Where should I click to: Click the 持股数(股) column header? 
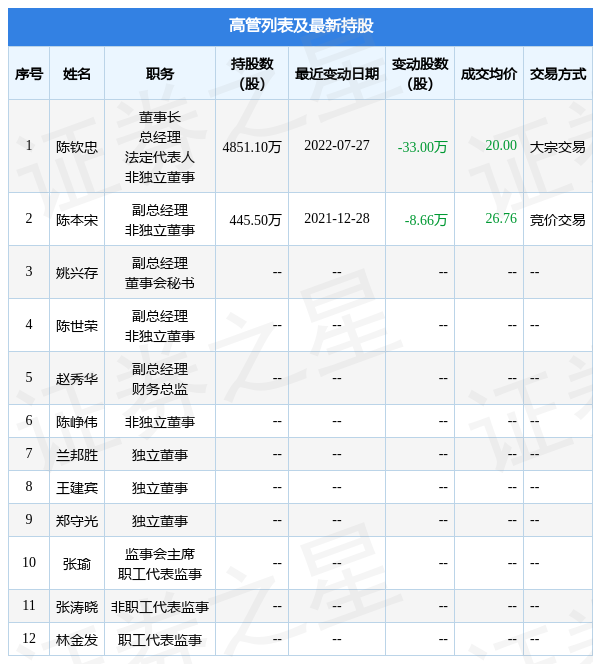(252, 74)
